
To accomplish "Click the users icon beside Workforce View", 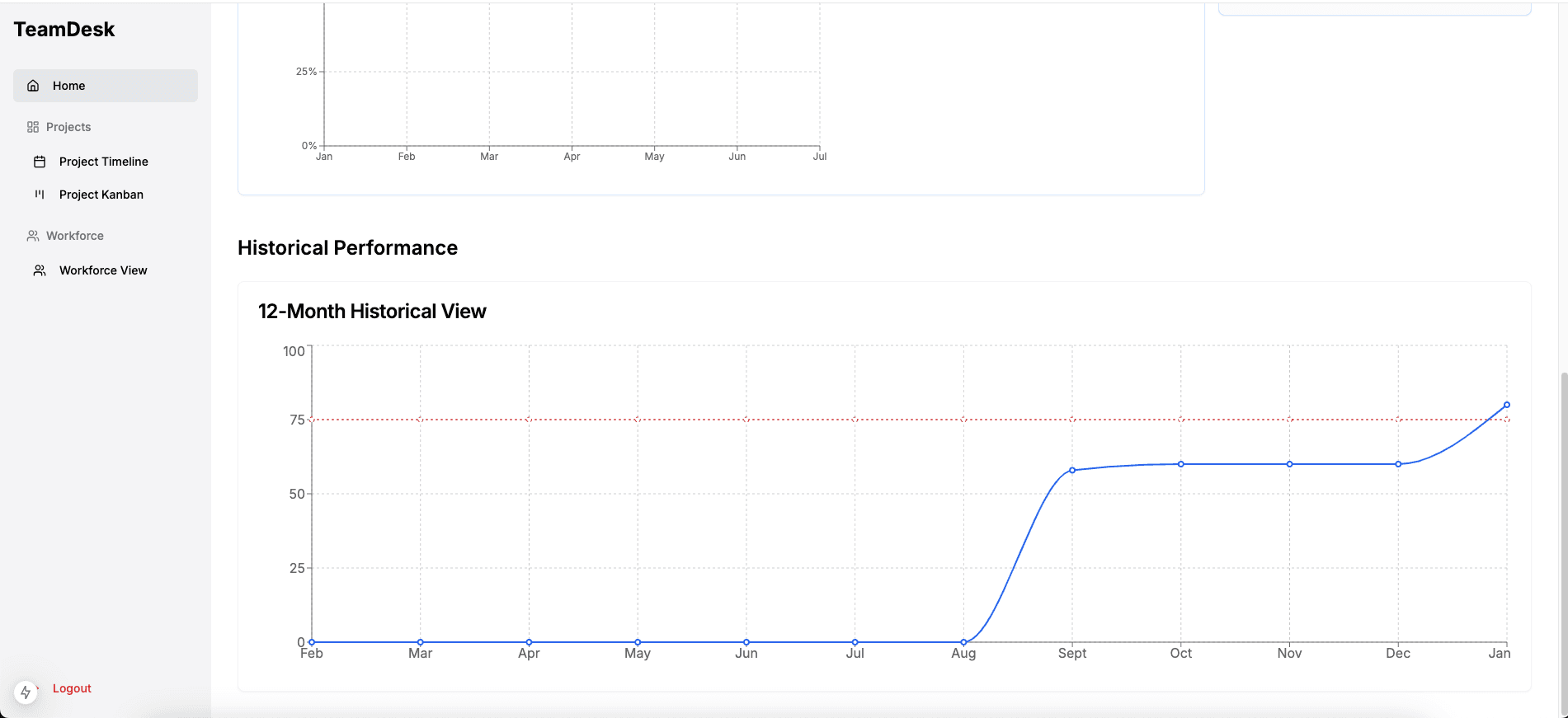I will (40, 270).
